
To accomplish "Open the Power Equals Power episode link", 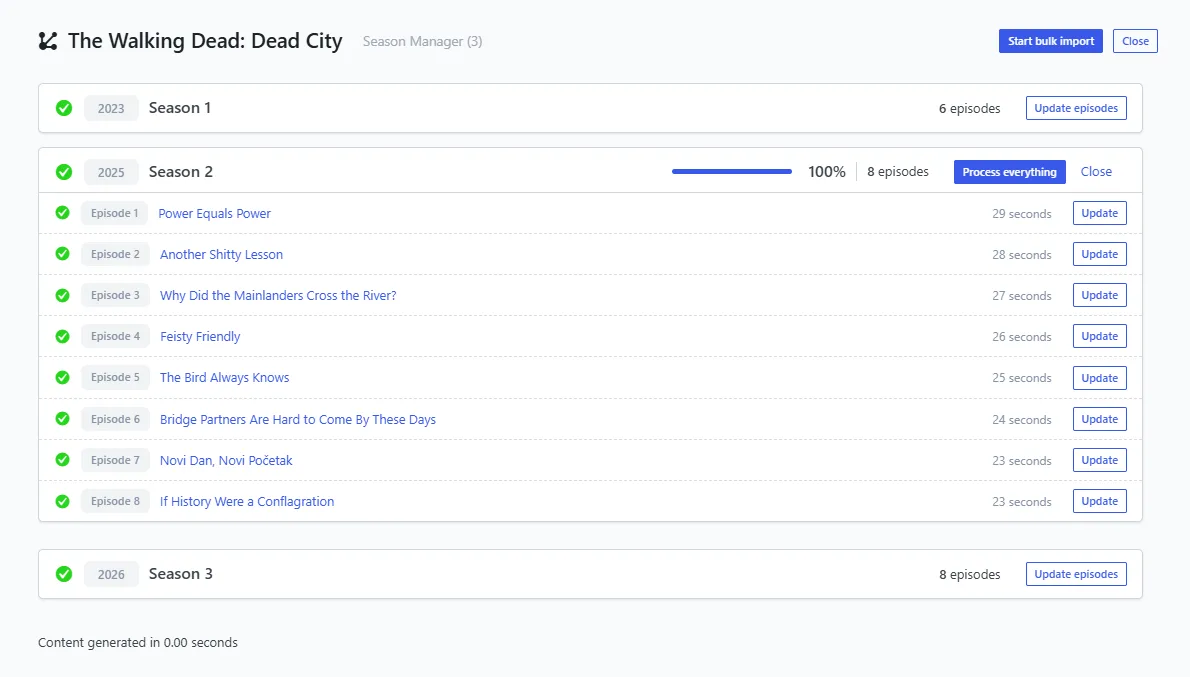I will [214, 213].
